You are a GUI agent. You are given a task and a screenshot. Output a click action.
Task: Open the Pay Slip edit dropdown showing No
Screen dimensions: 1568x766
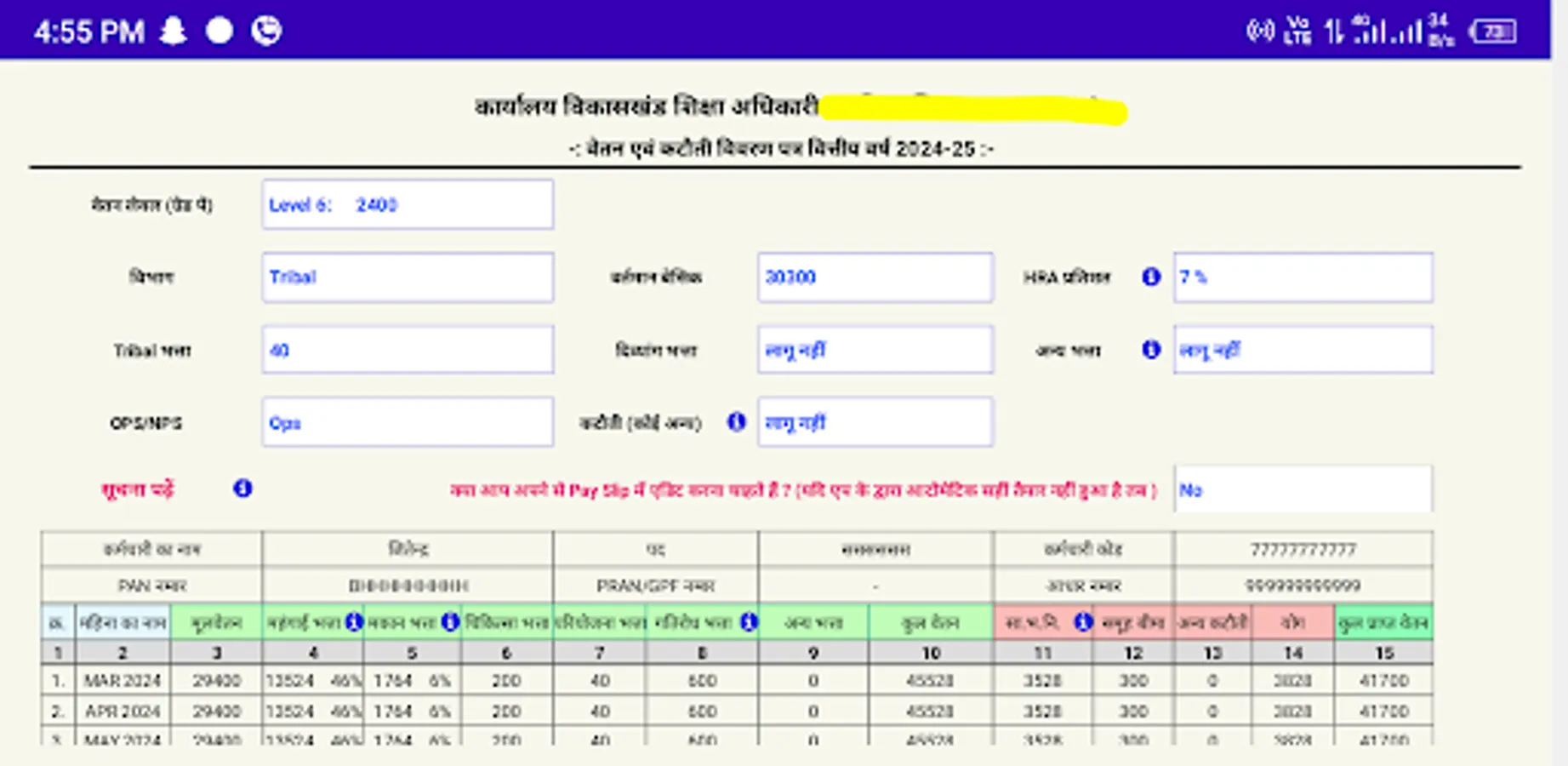tap(1303, 488)
